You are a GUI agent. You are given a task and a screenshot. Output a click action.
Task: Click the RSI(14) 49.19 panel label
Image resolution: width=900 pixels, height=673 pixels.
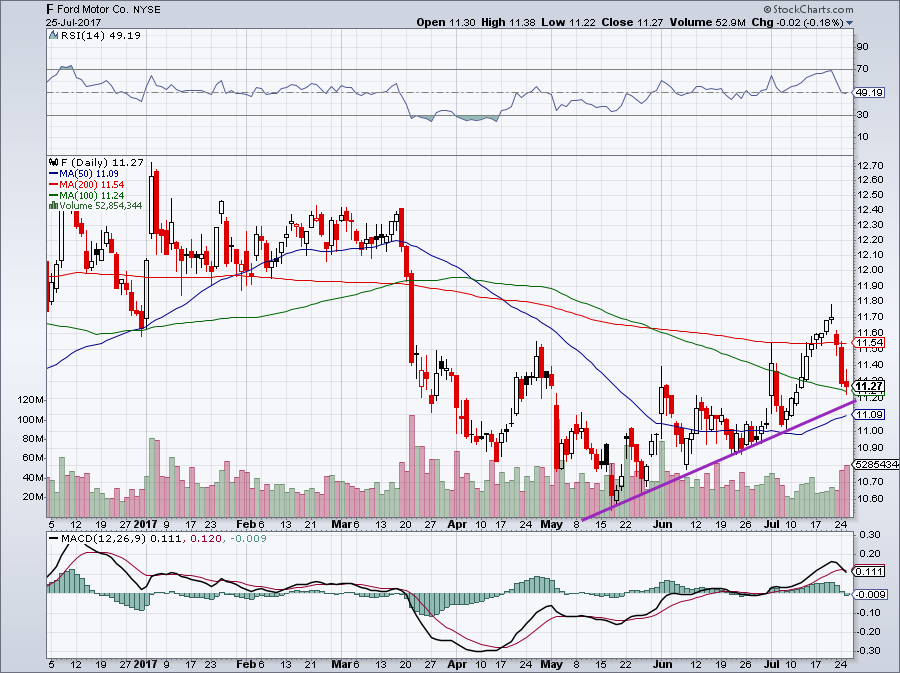click(100, 35)
